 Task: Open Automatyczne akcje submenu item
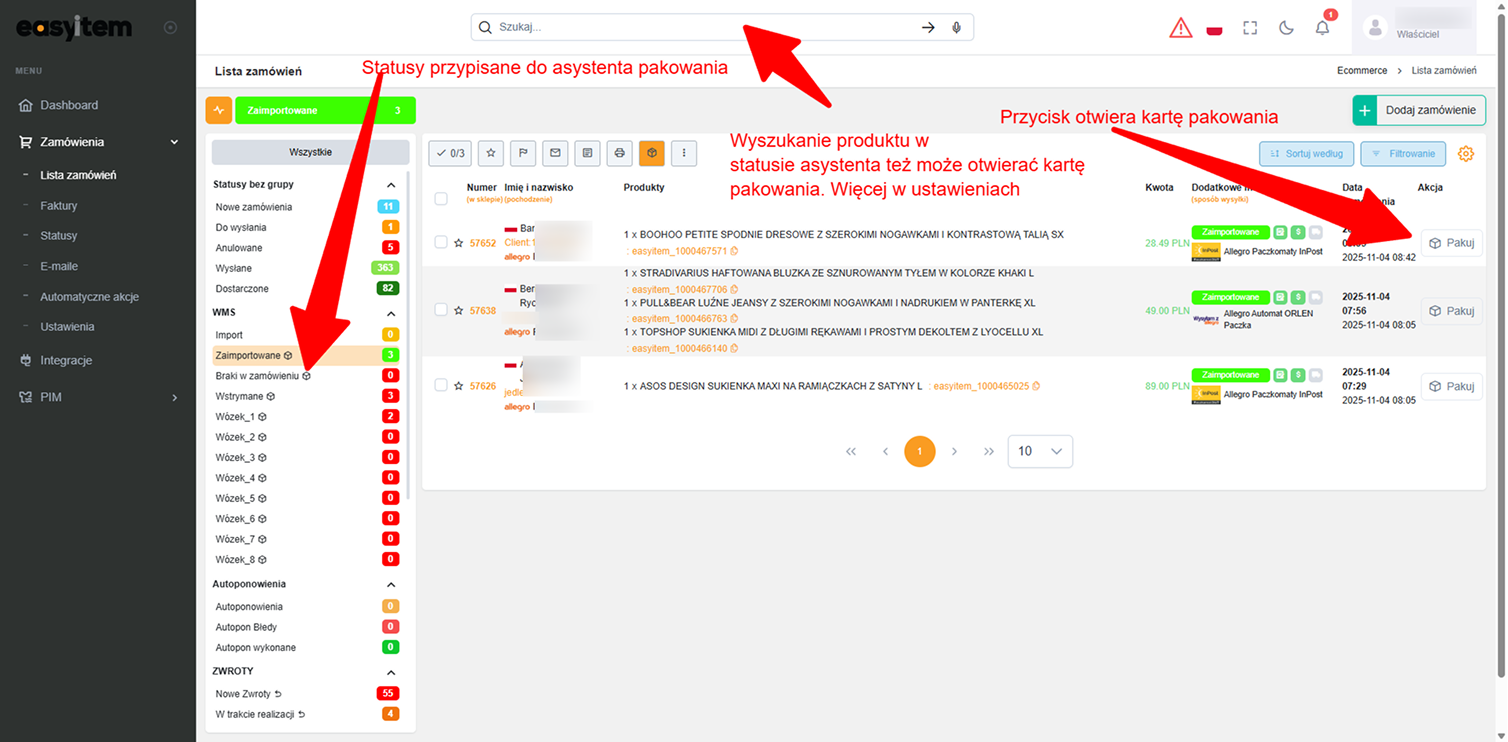(x=89, y=297)
